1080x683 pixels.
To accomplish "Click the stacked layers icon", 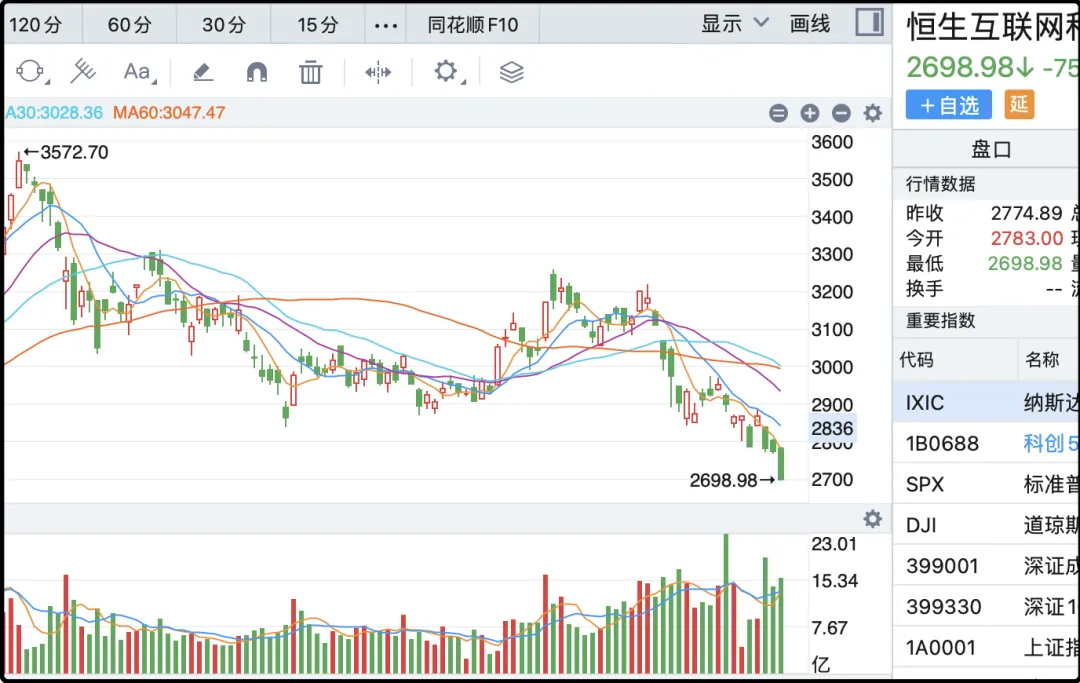I will (511, 72).
